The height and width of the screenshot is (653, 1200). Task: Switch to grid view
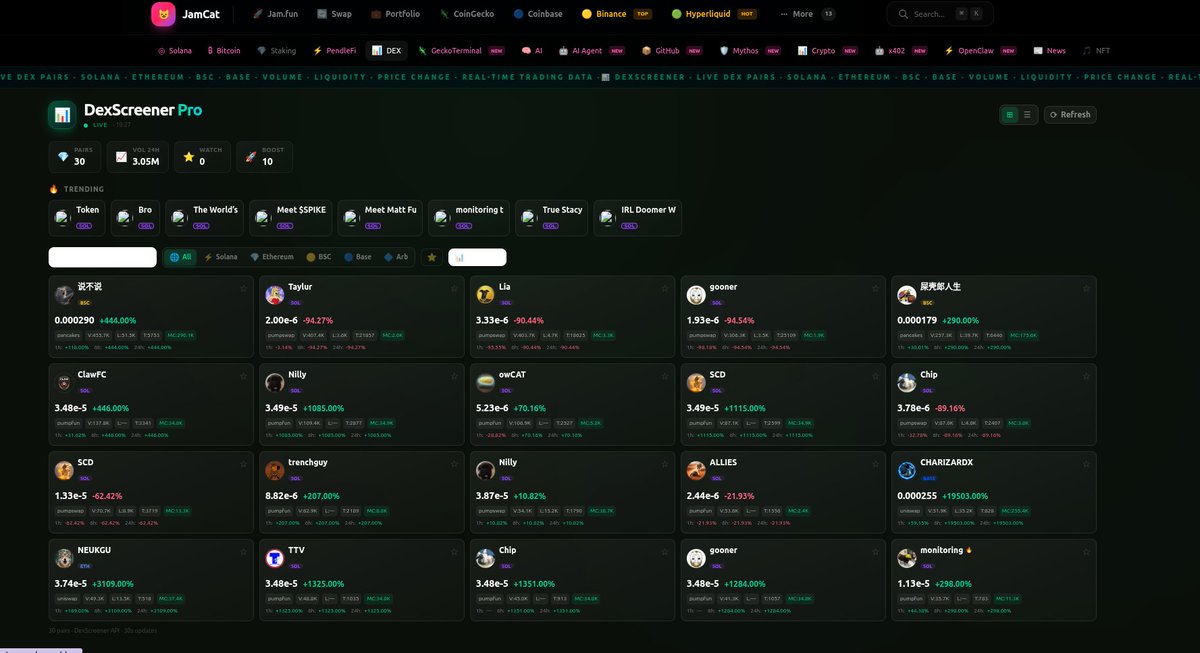1010,114
